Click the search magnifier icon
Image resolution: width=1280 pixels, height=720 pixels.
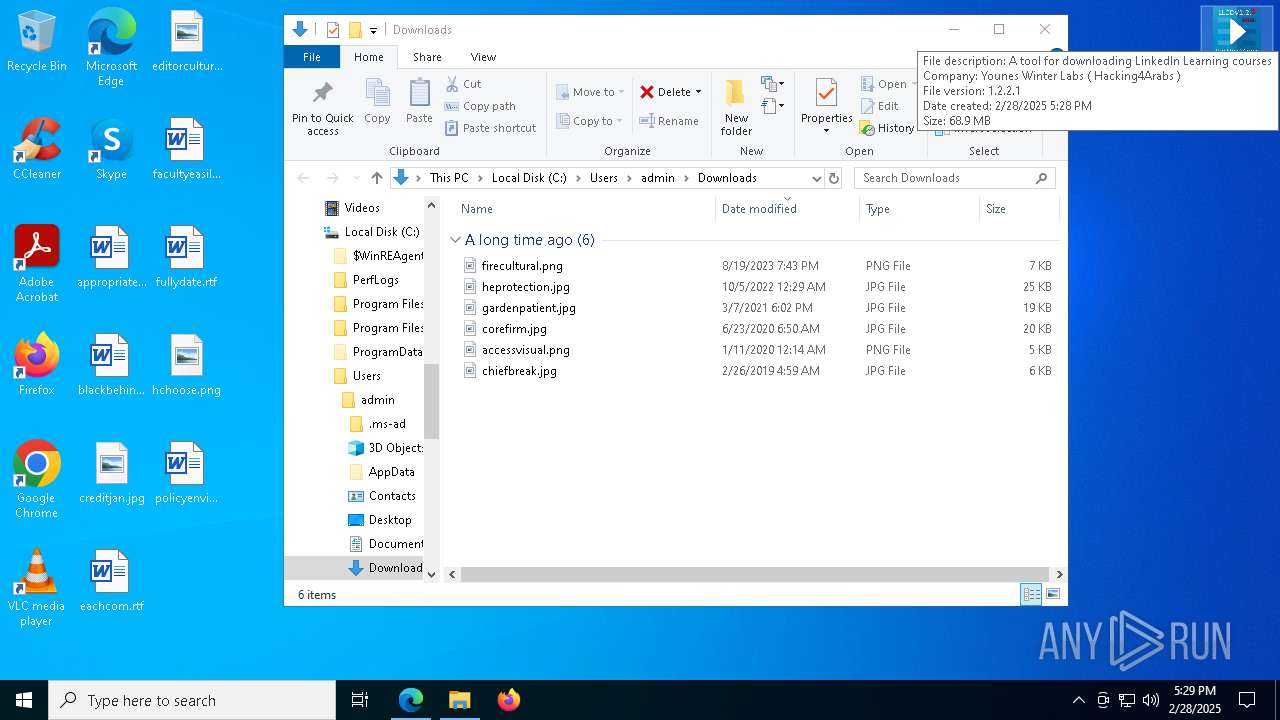click(x=1041, y=178)
